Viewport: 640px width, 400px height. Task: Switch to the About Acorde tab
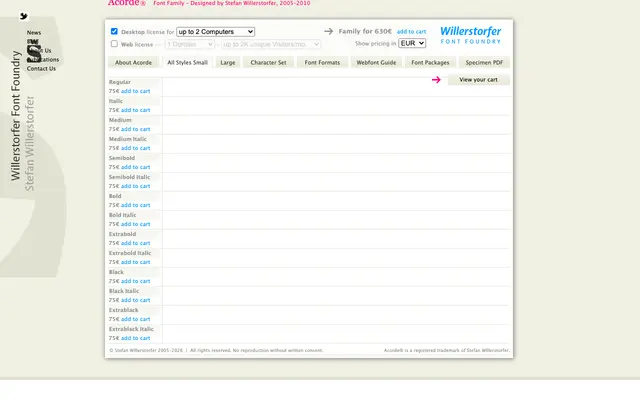(133, 62)
